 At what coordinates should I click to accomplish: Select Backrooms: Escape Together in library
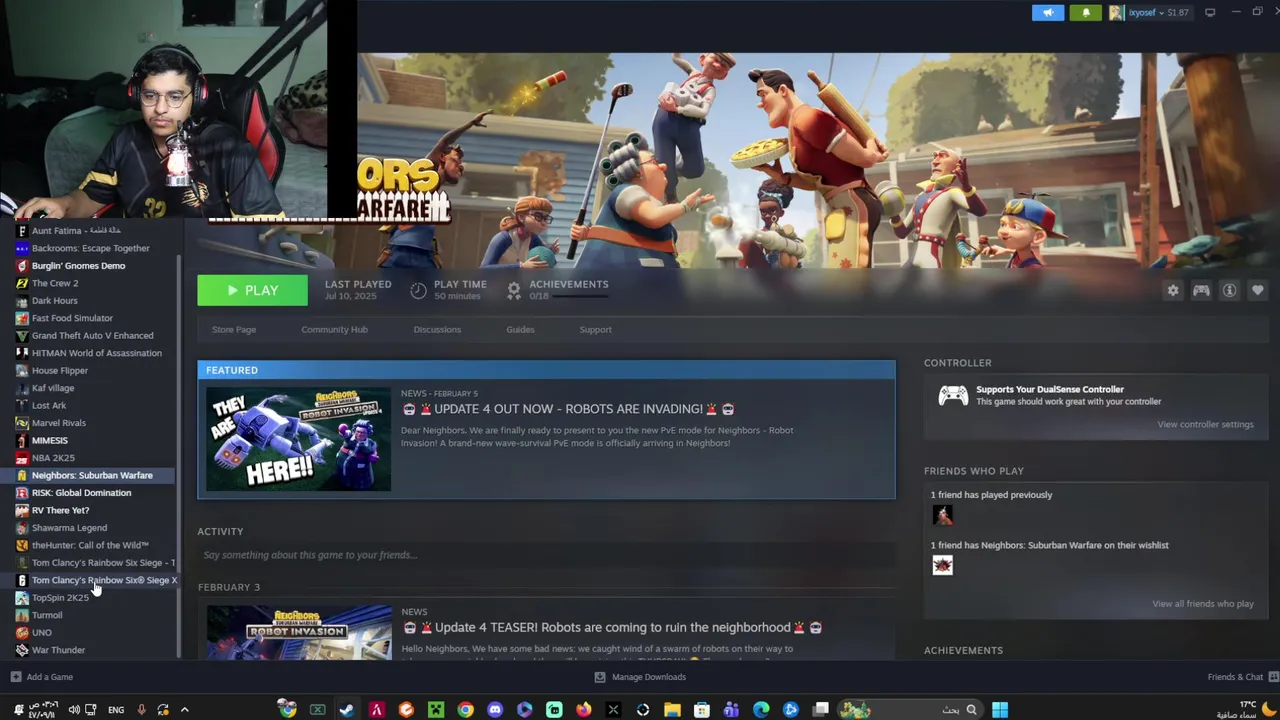90,248
